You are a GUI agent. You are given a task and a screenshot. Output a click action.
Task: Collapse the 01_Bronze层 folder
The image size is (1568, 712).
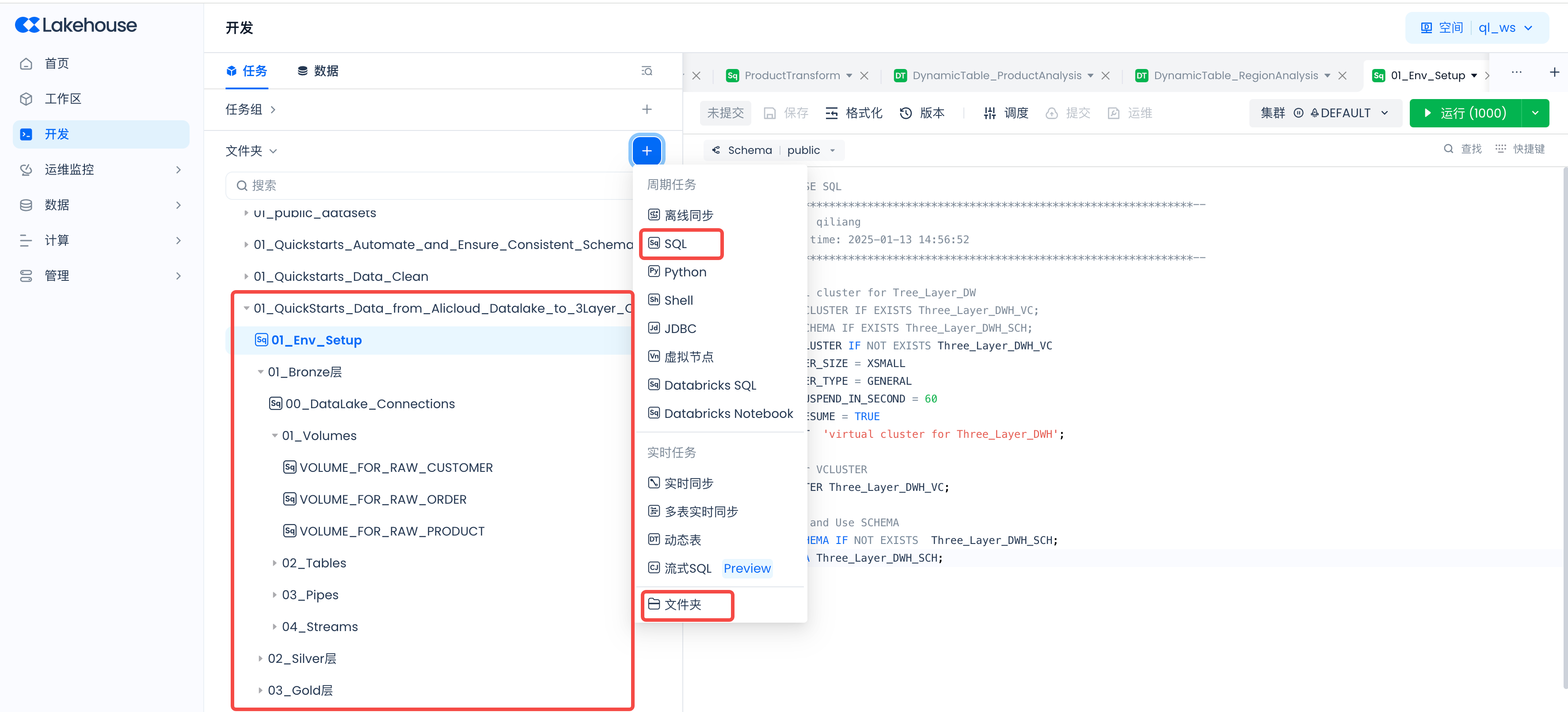pos(260,371)
